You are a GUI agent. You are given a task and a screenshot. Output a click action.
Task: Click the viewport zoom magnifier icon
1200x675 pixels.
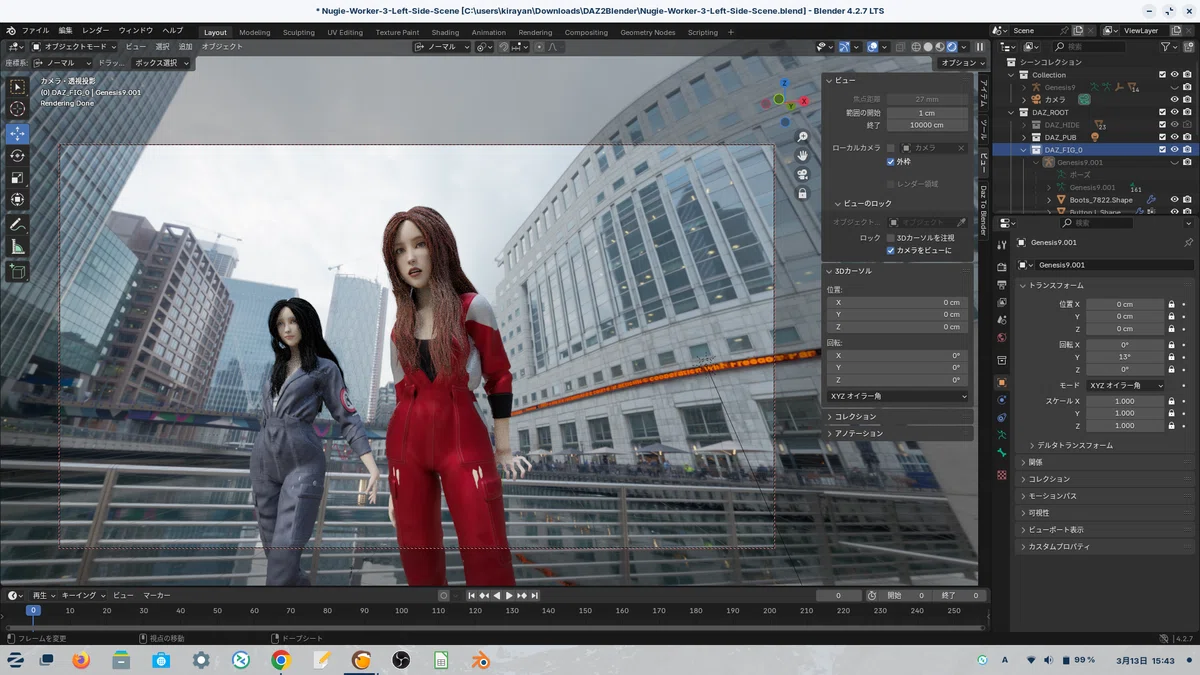[x=802, y=137]
